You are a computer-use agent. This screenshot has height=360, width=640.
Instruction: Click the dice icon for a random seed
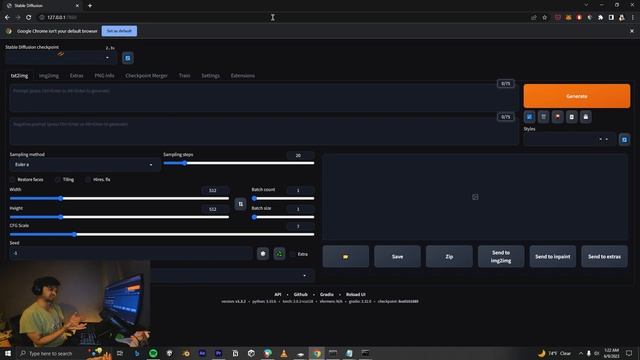263,253
